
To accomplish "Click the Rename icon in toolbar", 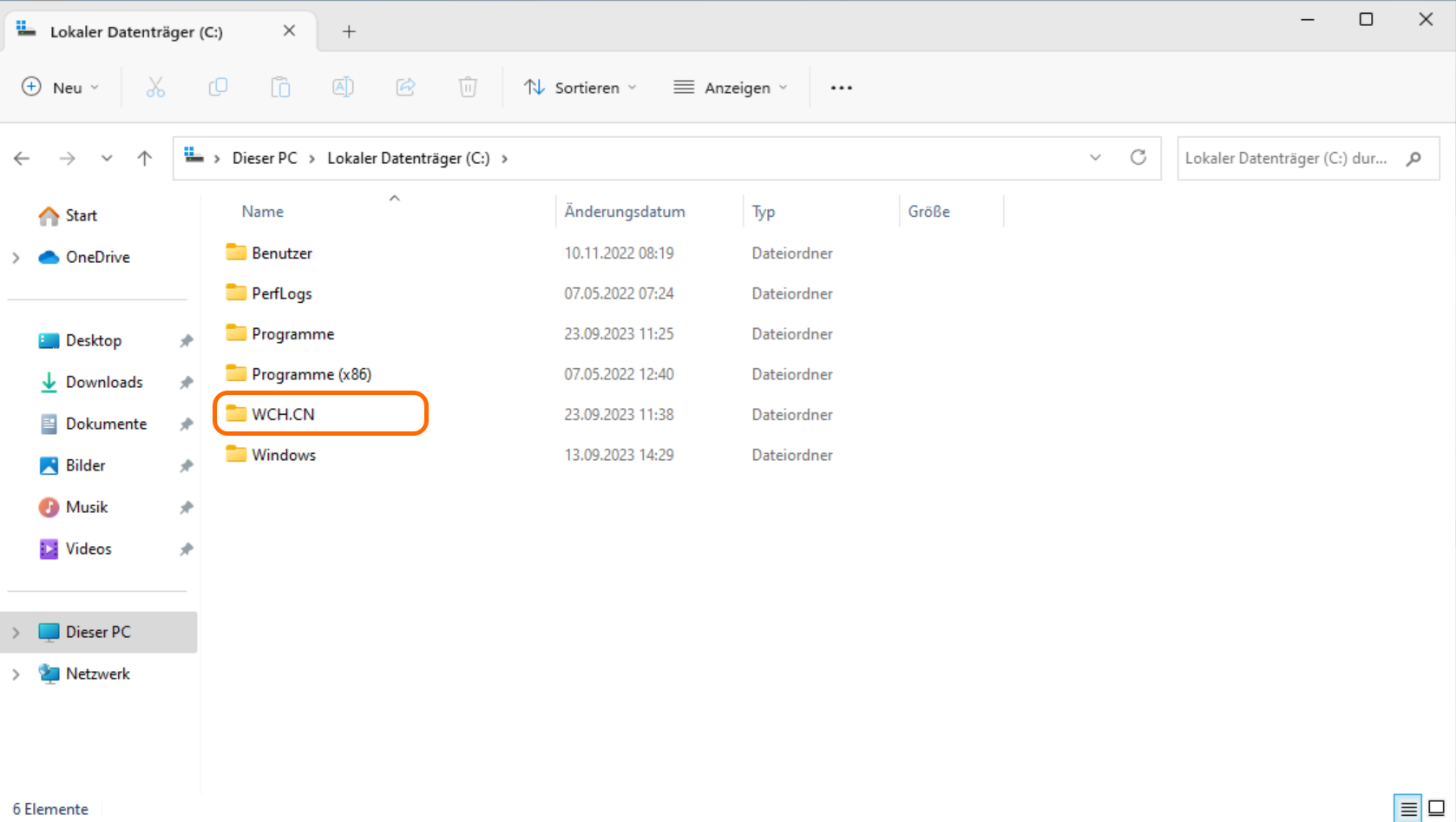I will click(343, 88).
